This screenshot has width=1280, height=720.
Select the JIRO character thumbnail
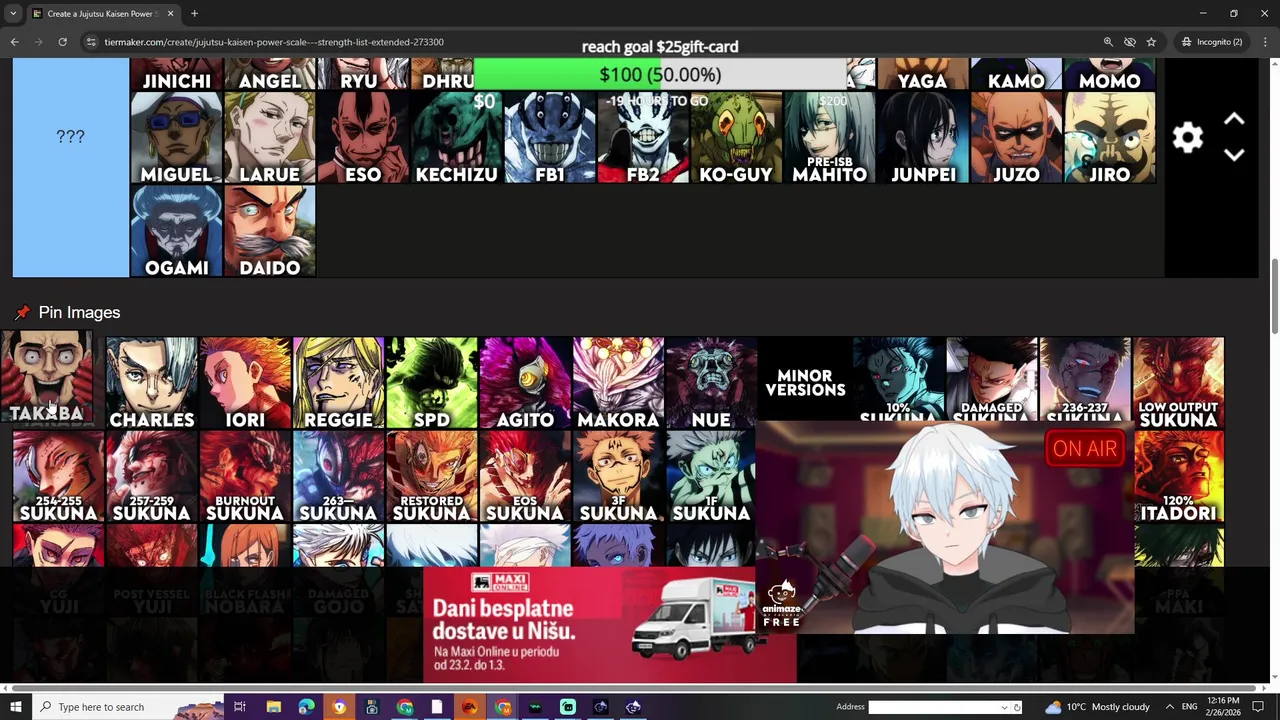1109,138
